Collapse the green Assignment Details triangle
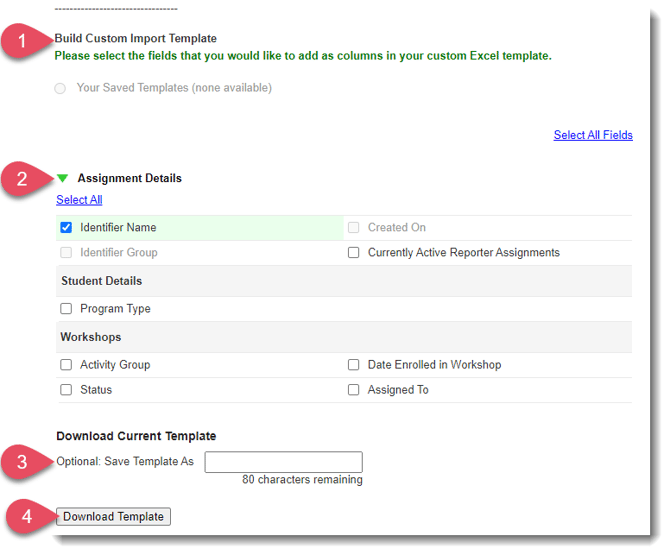The image size is (670, 555). (63, 178)
